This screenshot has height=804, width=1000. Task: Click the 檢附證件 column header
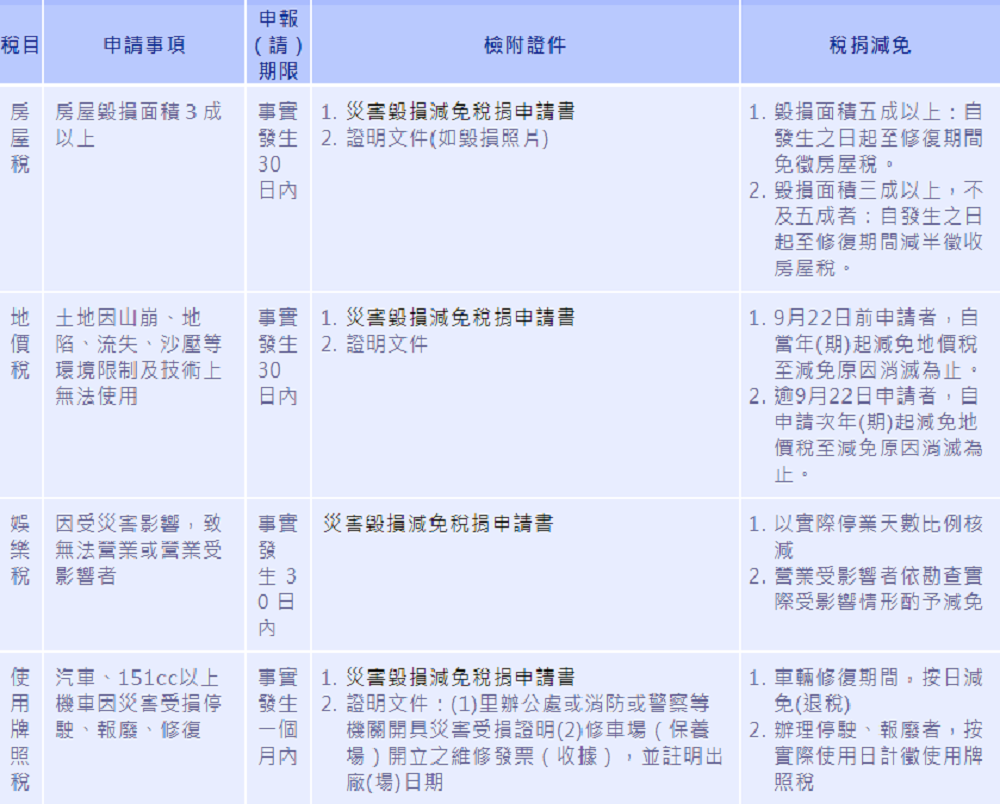click(525, 46)
